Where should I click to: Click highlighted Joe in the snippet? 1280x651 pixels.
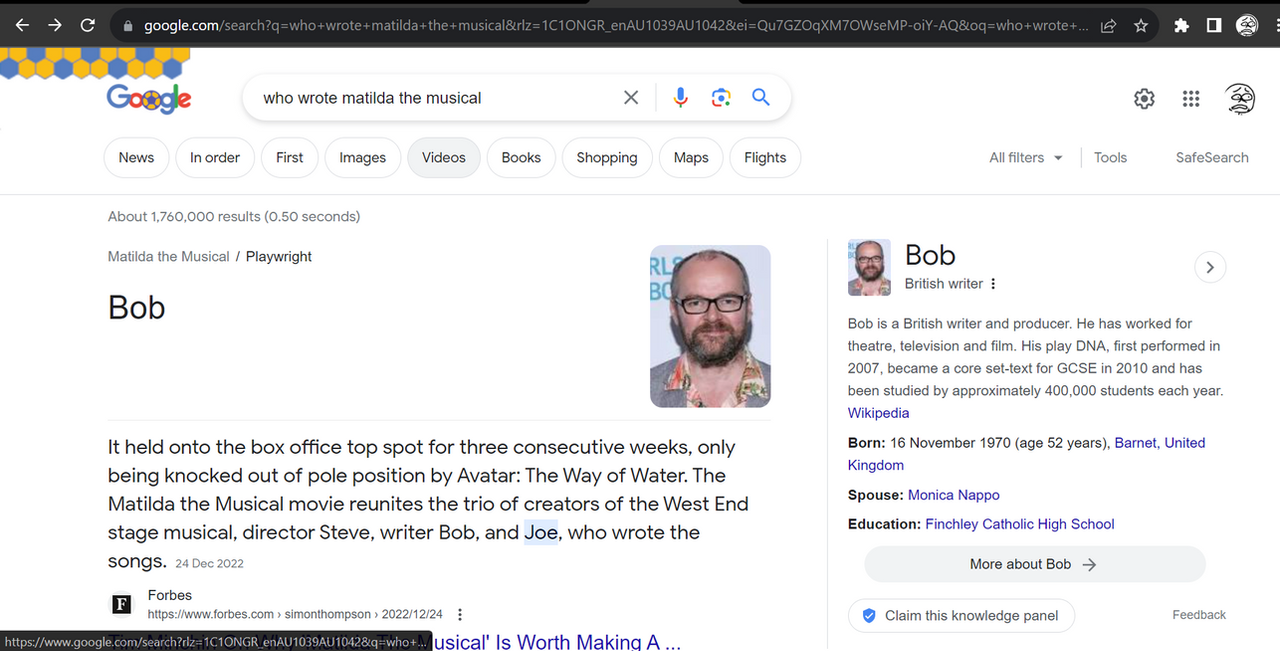[x=541, y=532]
